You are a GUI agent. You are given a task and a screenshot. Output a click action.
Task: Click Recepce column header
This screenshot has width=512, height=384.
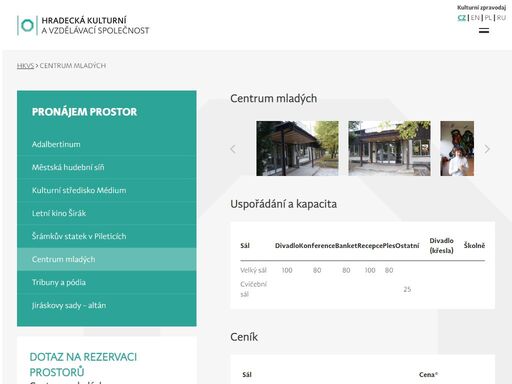click(x=370, y=246)
